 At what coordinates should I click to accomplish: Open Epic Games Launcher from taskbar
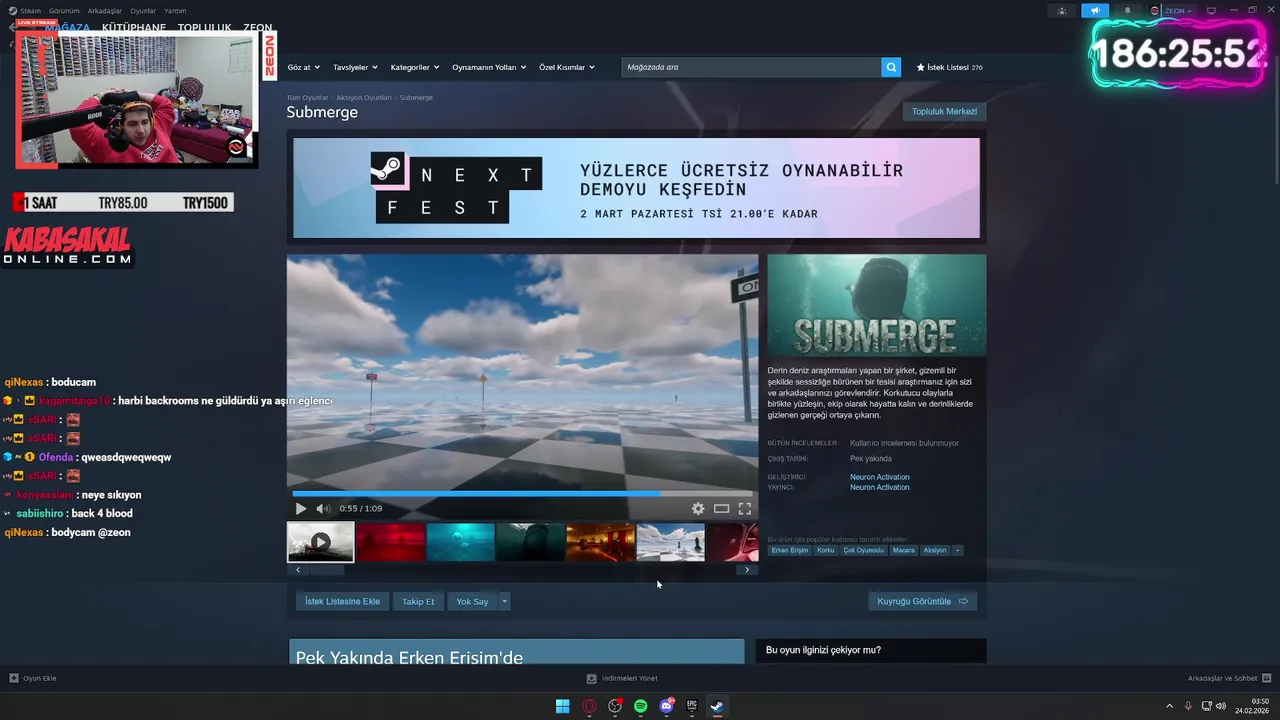(x=692, y=706)
